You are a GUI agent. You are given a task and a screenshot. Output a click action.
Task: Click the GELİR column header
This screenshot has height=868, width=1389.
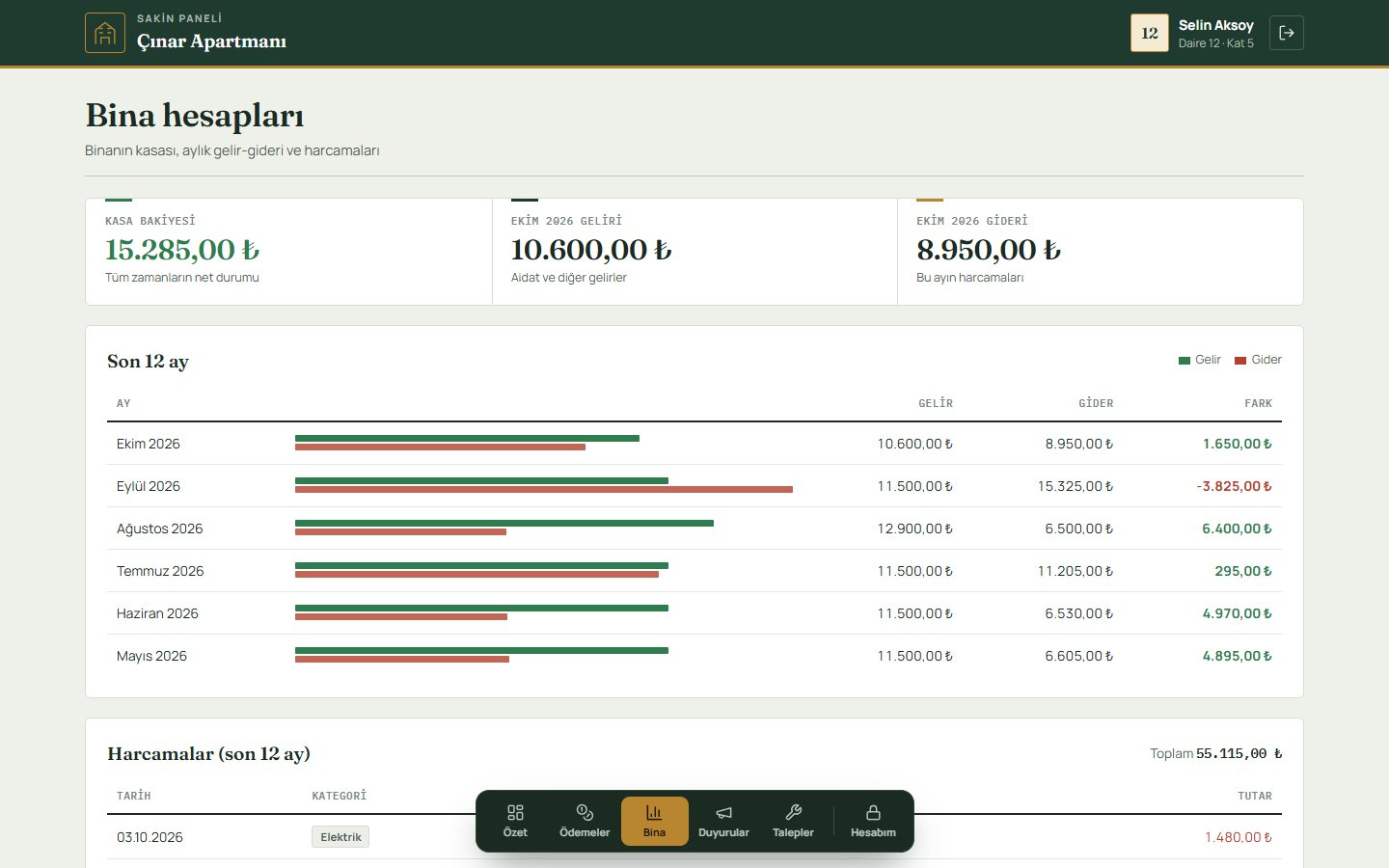coord(936,403)
